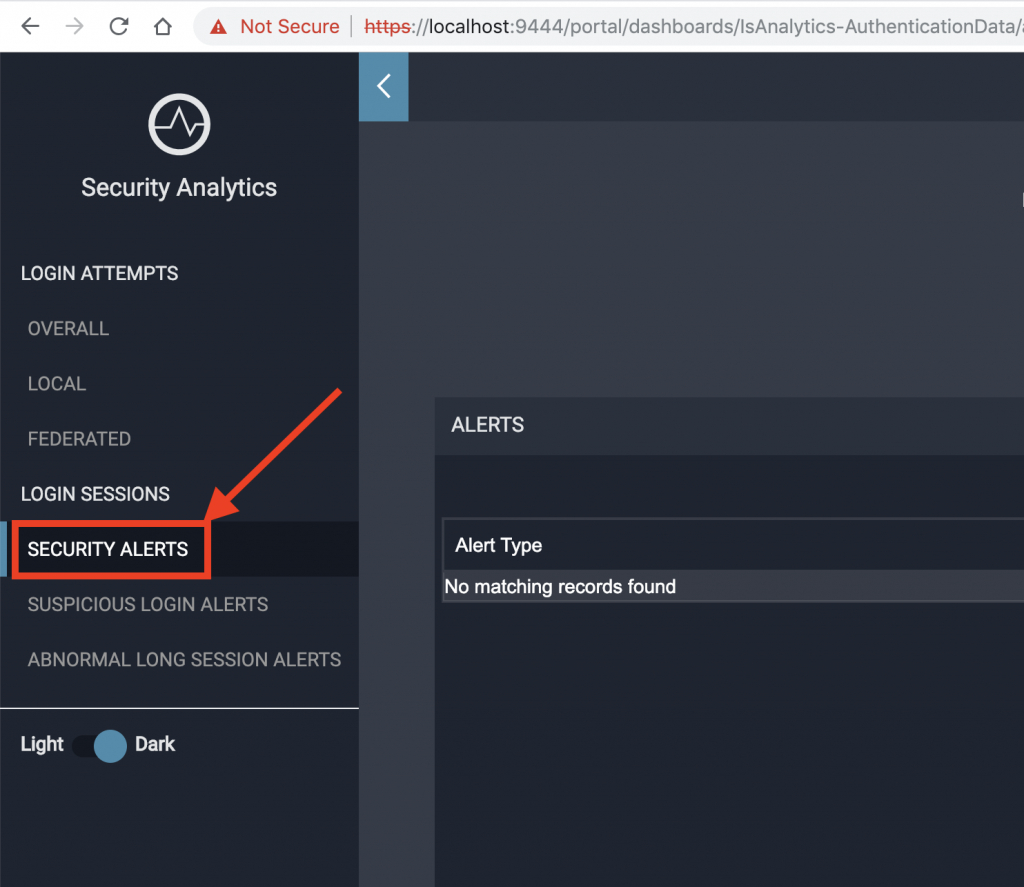Click the ALERTS panel header
The image size is (1024, 887).
click(x=488, y=425)
